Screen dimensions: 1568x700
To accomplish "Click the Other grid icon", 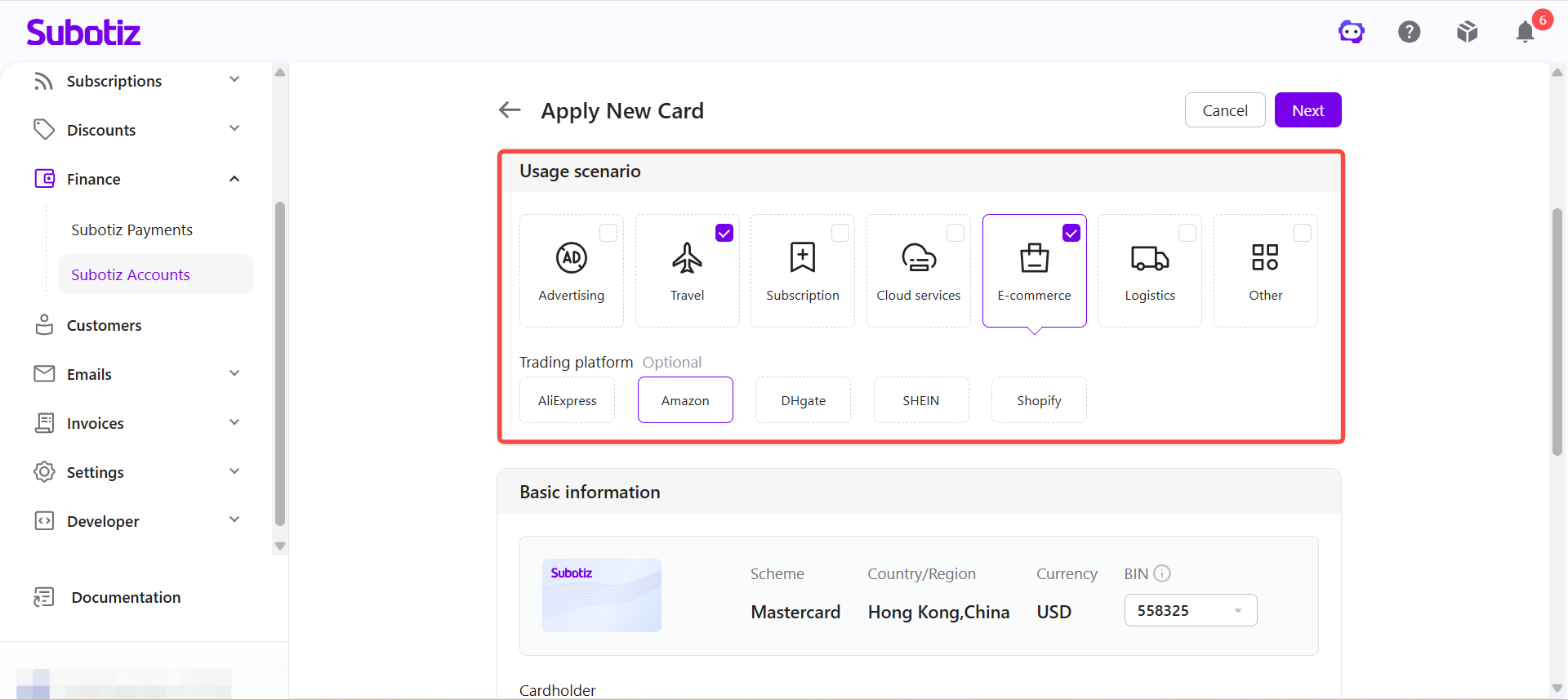I will (1265, 257).
